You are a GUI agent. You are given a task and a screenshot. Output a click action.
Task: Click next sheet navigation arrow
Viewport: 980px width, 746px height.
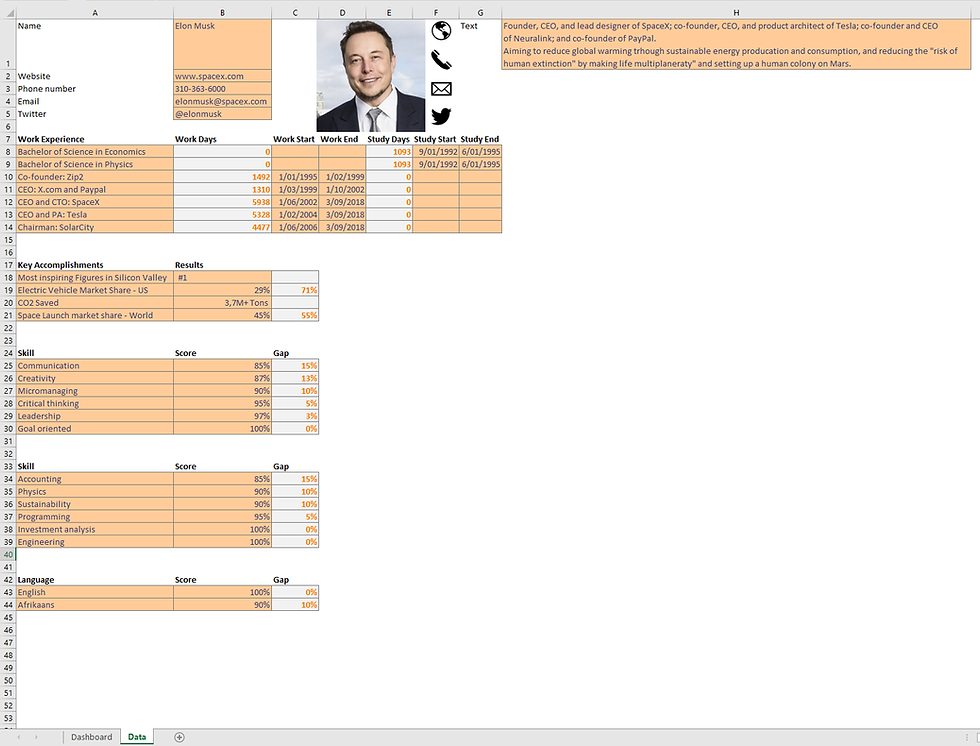click(x=36, y=737)
